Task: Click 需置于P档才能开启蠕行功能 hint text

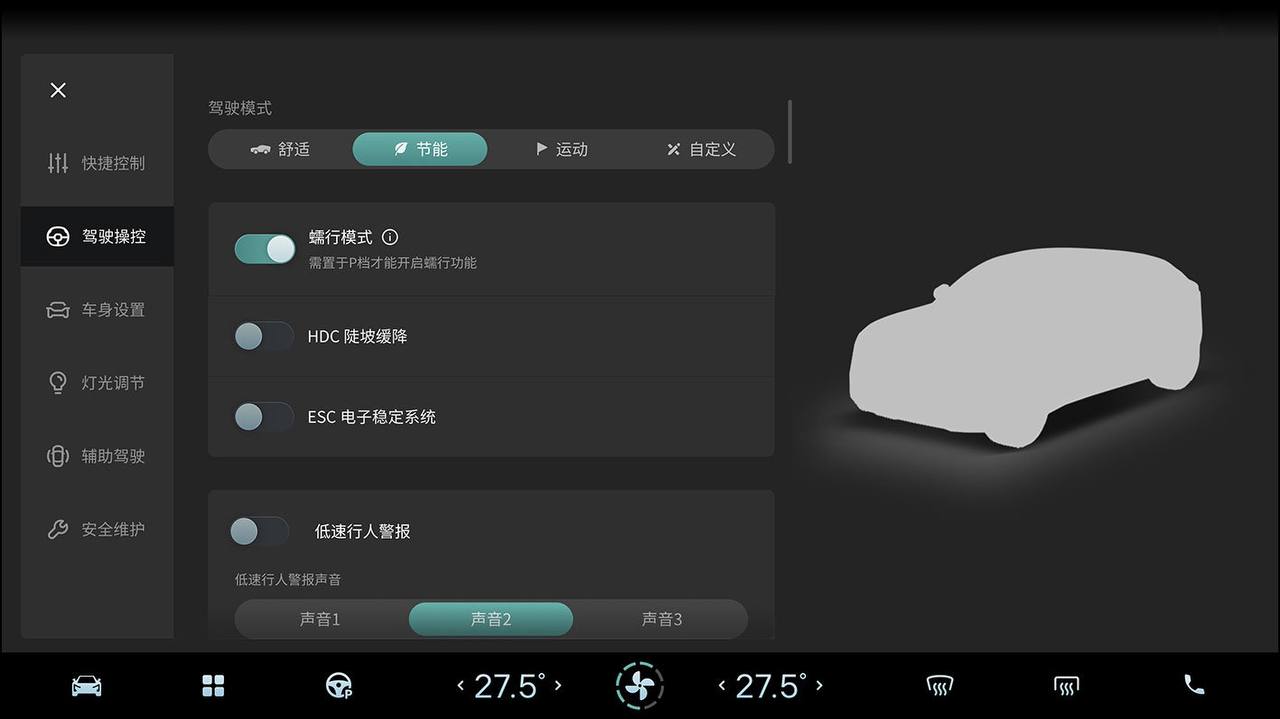Action: 392,263
